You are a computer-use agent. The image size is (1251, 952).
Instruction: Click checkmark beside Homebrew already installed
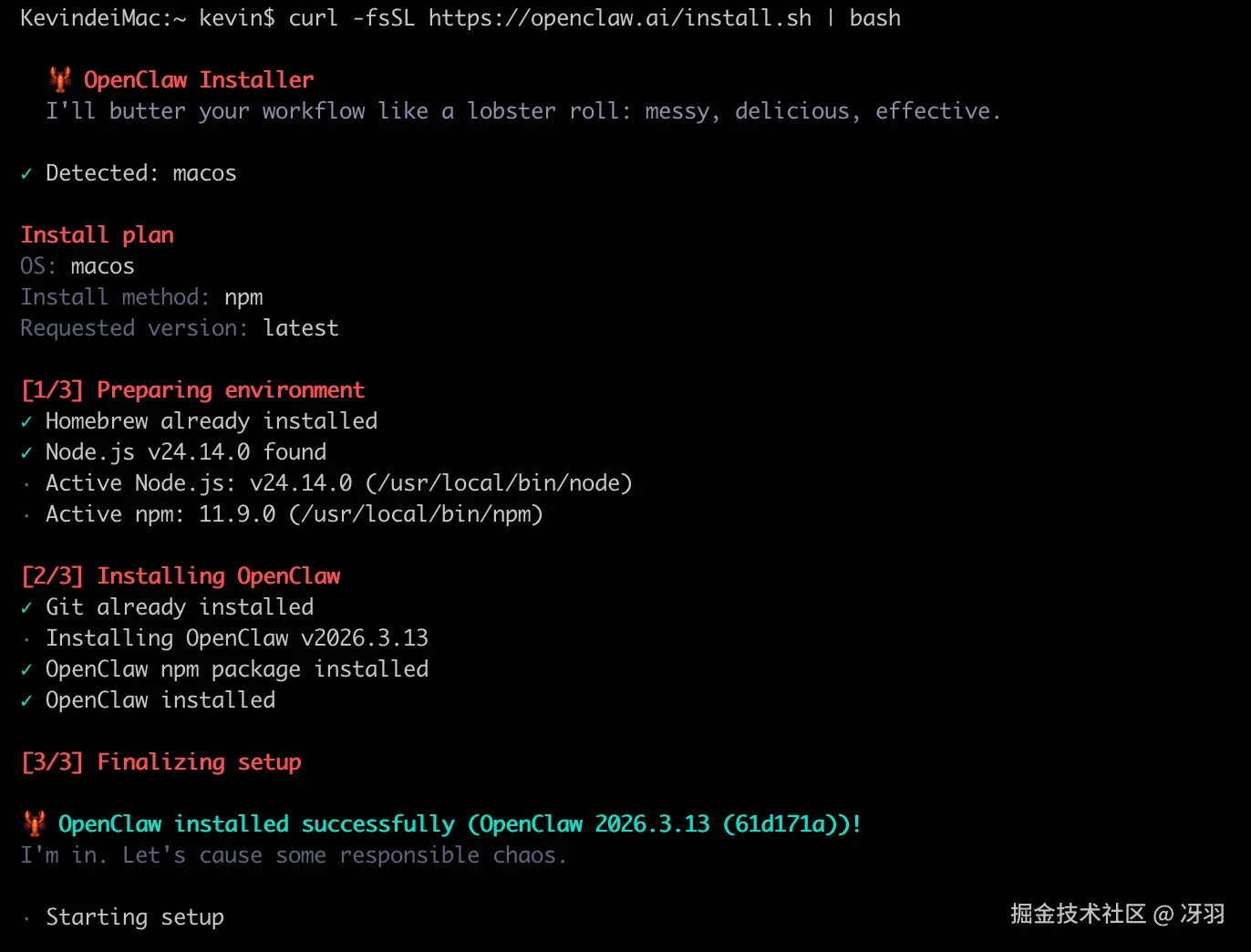[x=26, y=421]
